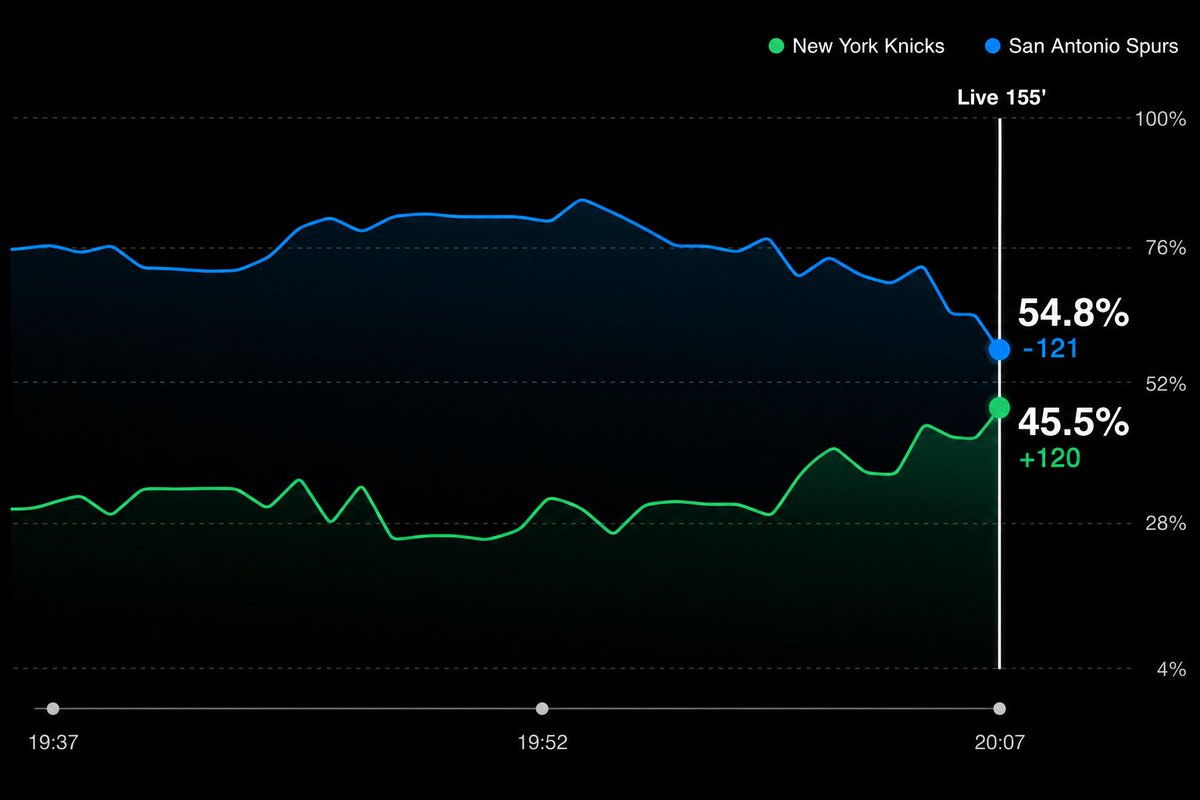The width and height of the screenshot is (1200, 800).
Task: Click the green New York Knicks legend dot
Action: 775,46
